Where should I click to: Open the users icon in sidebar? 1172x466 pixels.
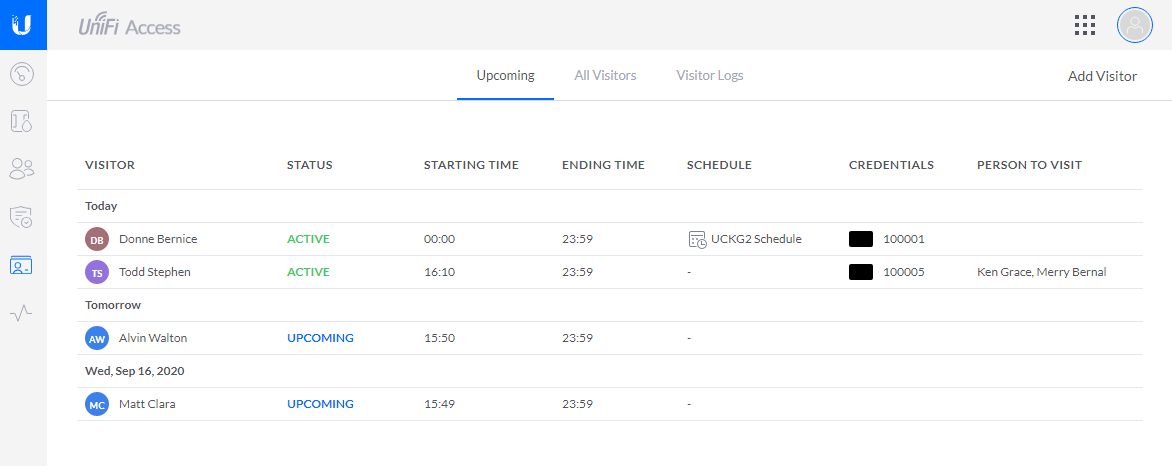pos(22,168)
